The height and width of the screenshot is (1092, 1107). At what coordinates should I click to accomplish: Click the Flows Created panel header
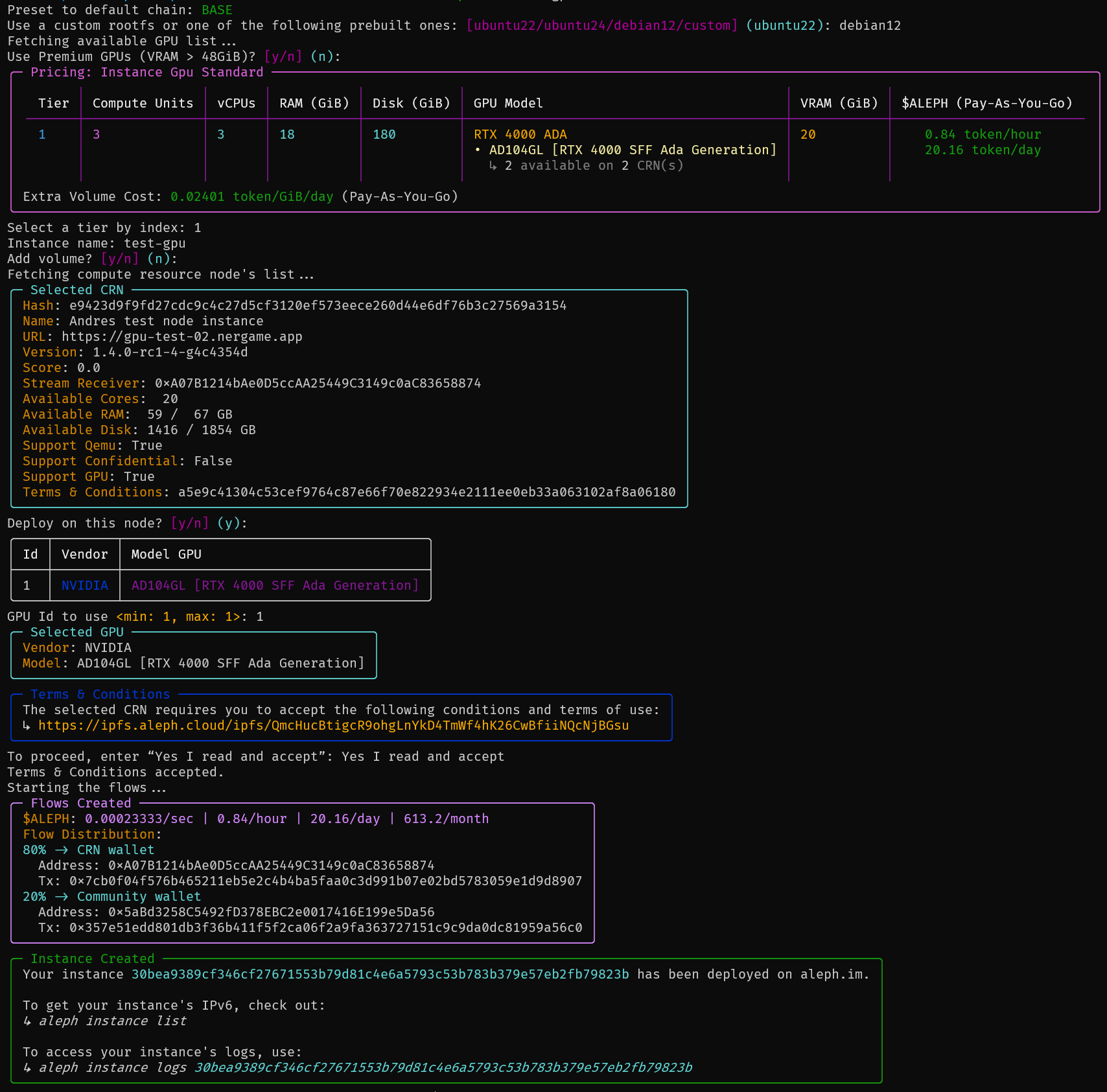point(80,803)
